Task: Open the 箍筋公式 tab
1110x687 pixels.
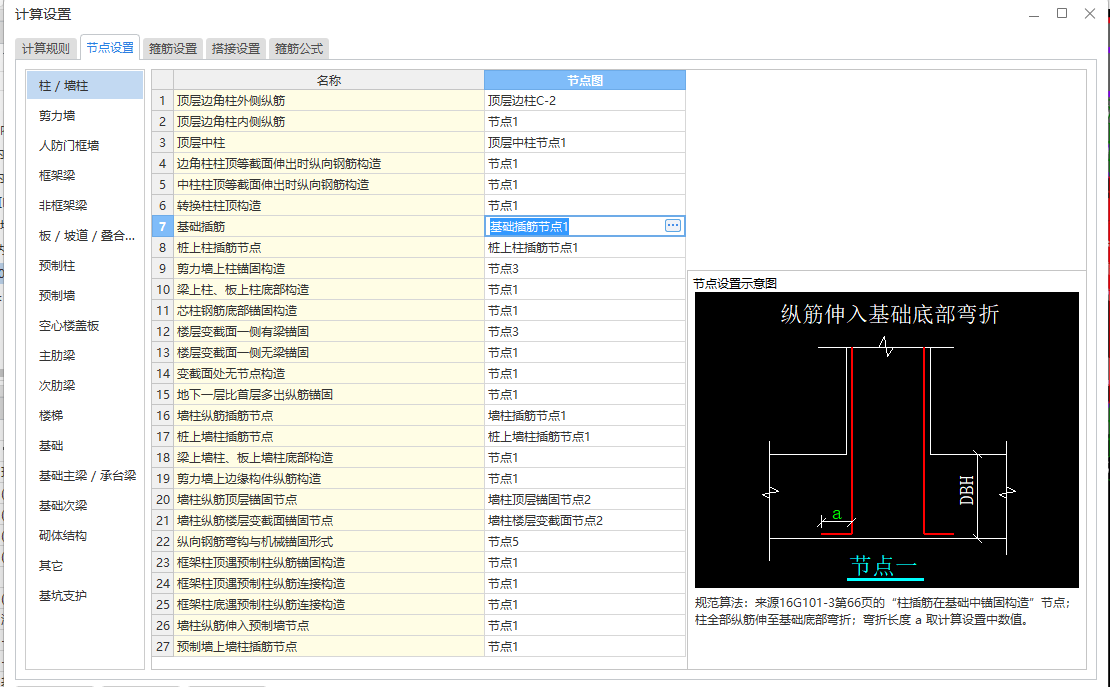Action: pos(299,48)
